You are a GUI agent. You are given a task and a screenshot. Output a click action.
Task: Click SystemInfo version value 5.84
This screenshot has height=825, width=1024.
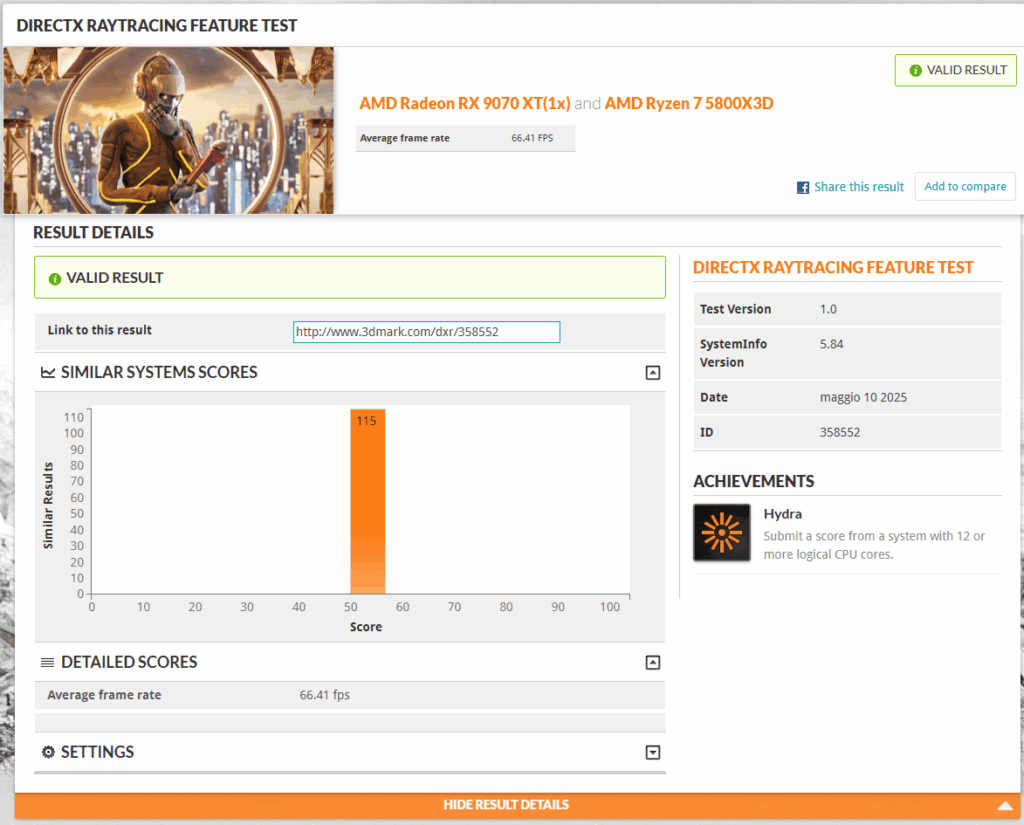[x=831, y=344]
